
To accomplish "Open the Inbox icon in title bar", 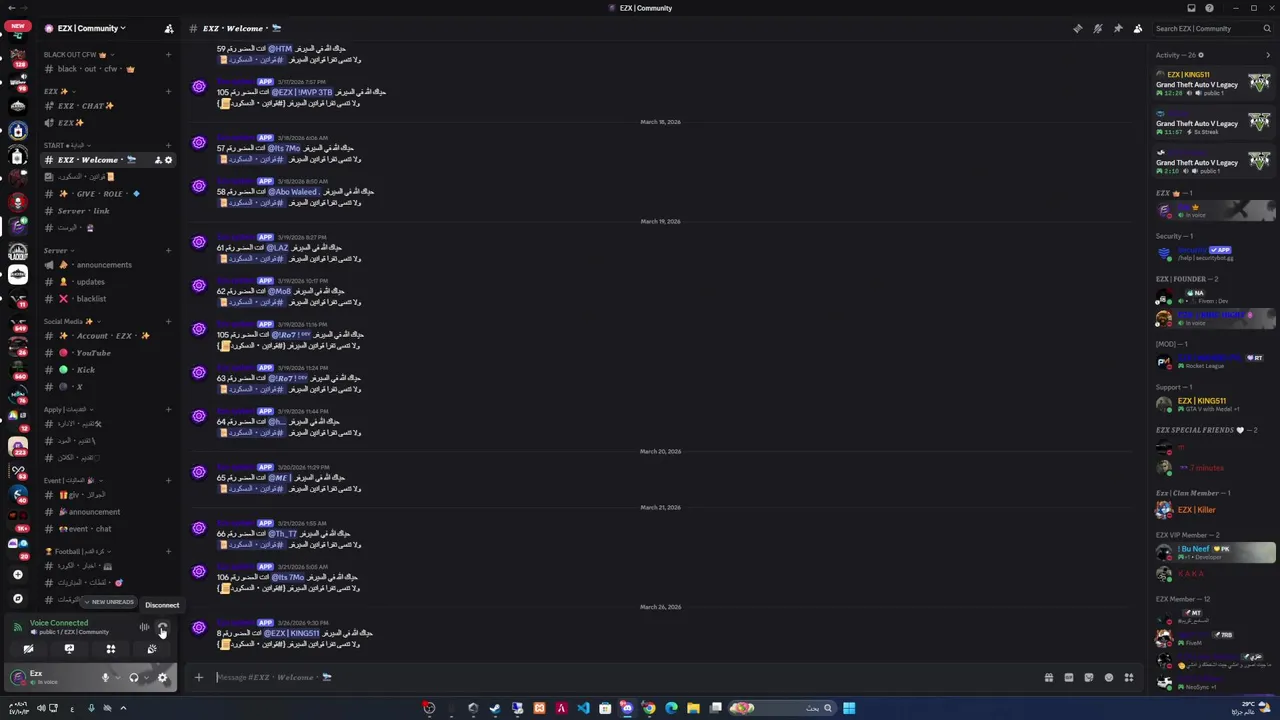I will [1191, 8].
